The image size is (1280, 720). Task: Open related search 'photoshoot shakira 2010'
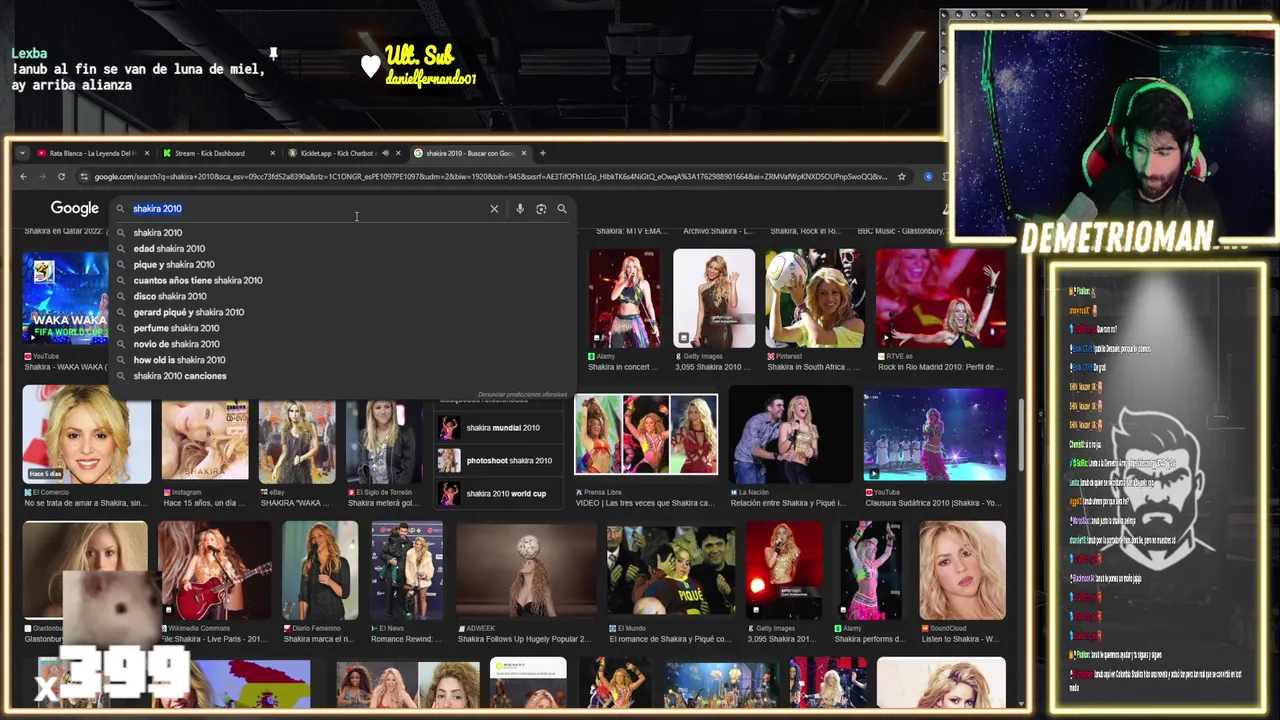497,461
